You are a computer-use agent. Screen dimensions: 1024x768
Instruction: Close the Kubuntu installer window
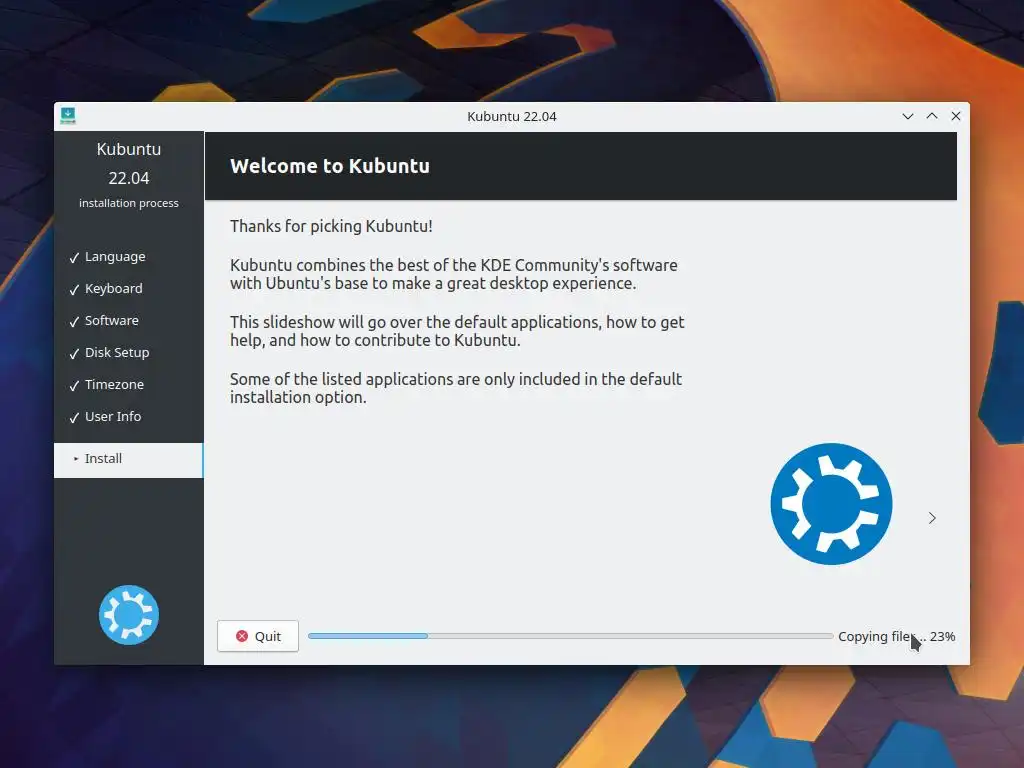tap(955, 116)
